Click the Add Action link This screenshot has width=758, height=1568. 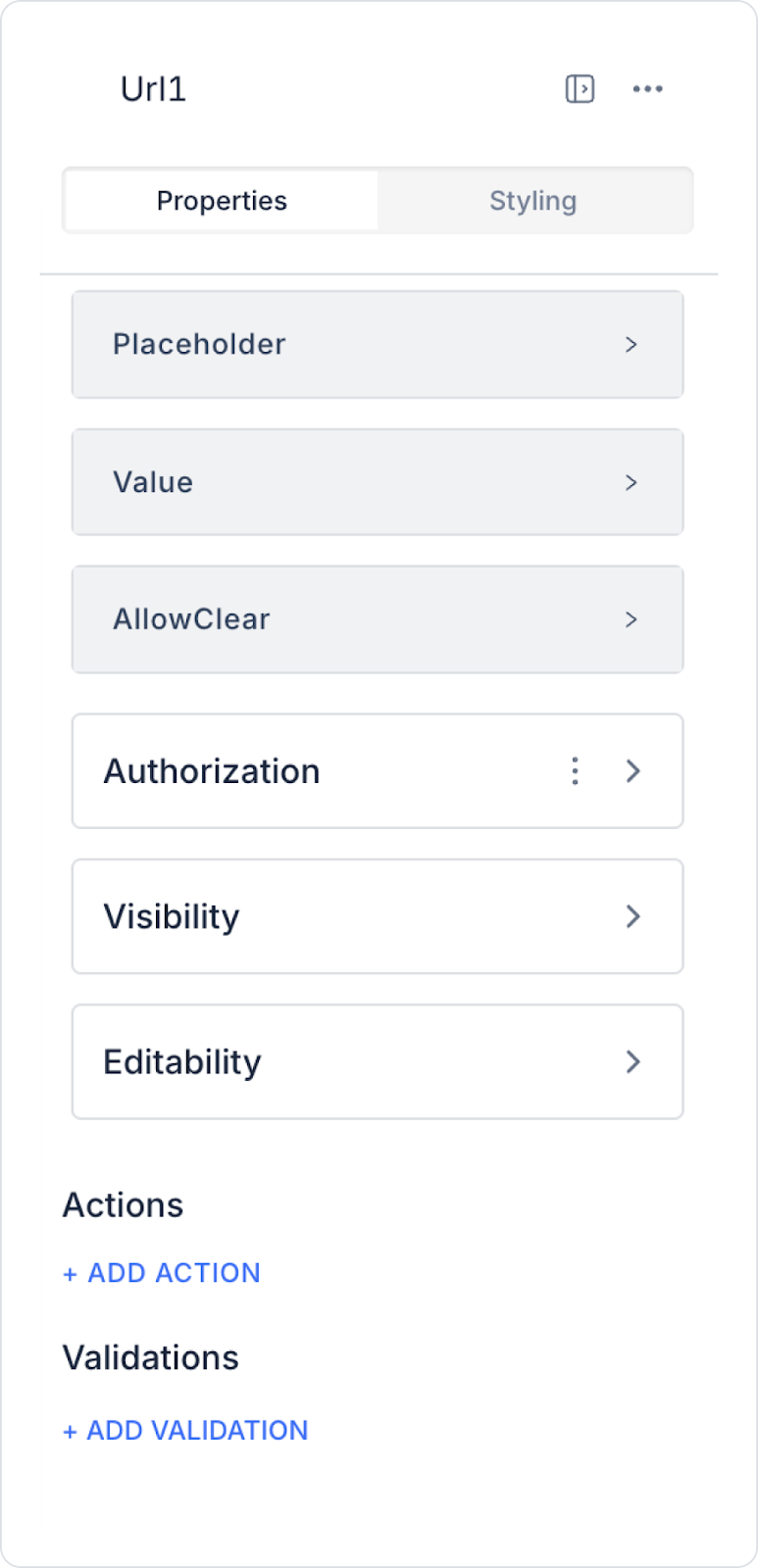(x=162, y=1273)
